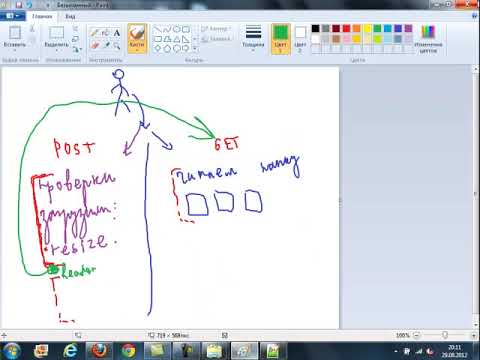Choose the Curve shape
The image size is (480, 360).
pyautogui.click(x=167, y=30)
